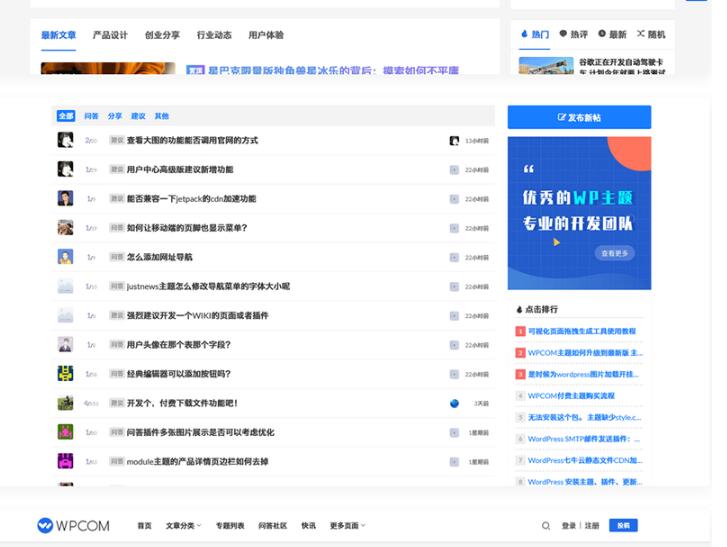This screenshot has height=547, width=727.
Task: Open 问答社区 in navigation bar
Action: click(272, 526)
